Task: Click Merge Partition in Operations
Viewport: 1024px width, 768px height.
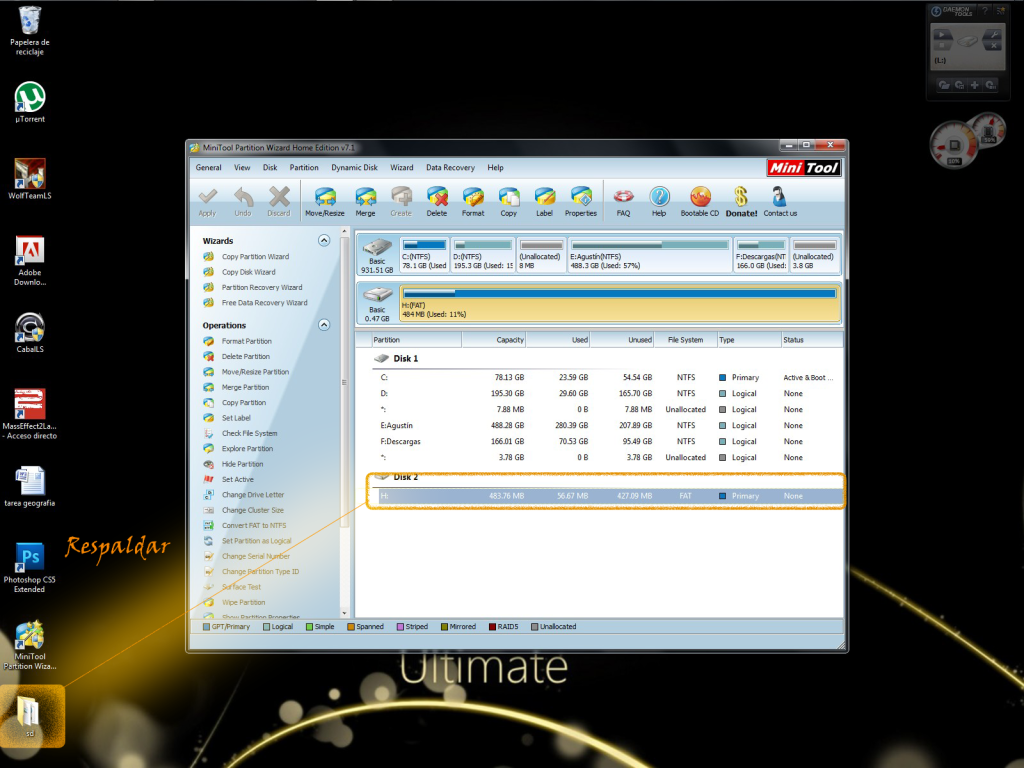Action: click(245, 387)
